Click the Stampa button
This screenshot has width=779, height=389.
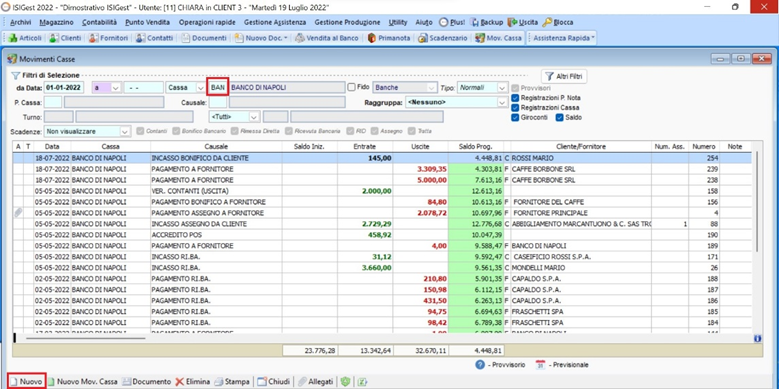click(x=232, y=382)
